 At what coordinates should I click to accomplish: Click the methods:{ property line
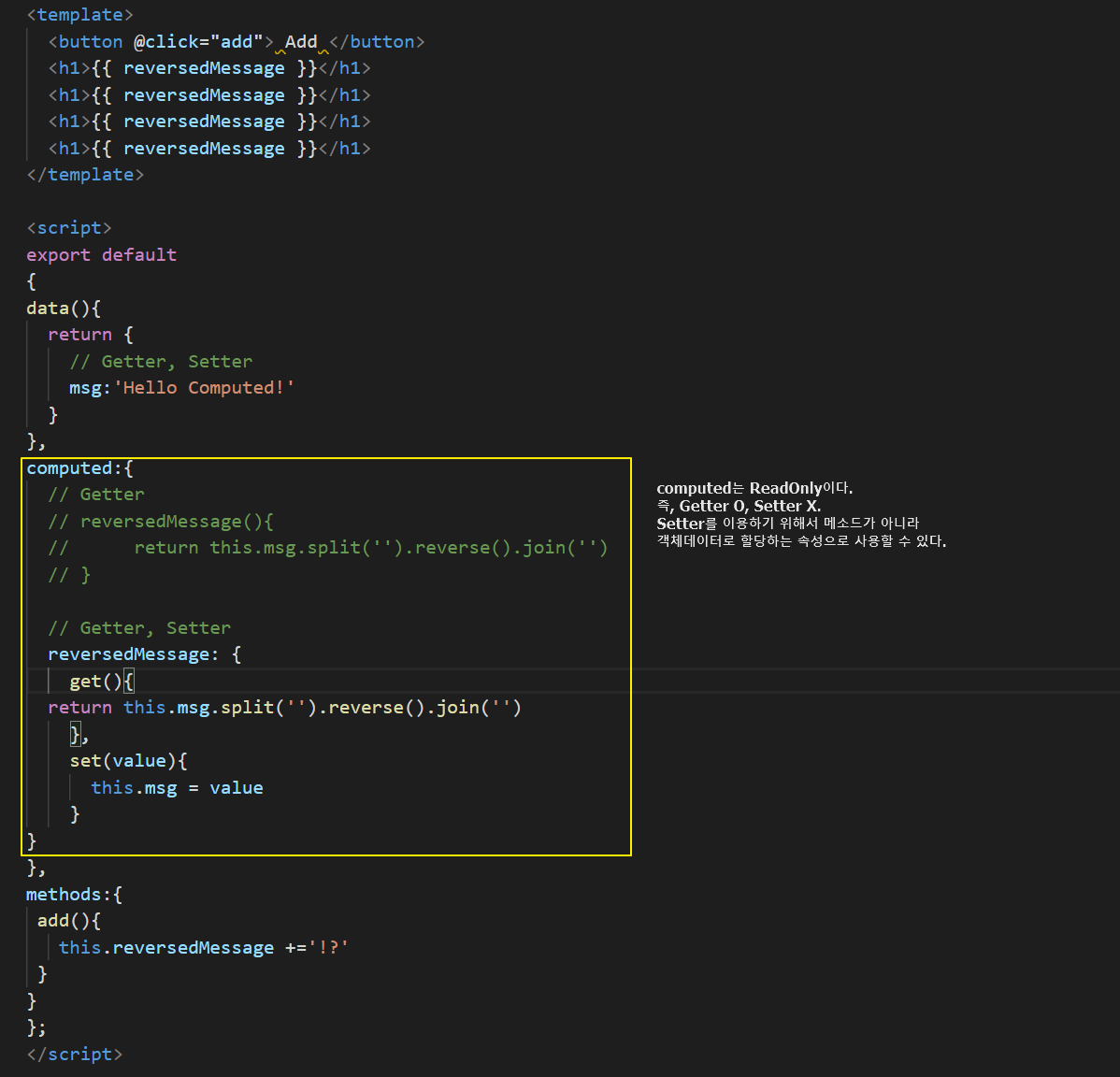[74, 894]
